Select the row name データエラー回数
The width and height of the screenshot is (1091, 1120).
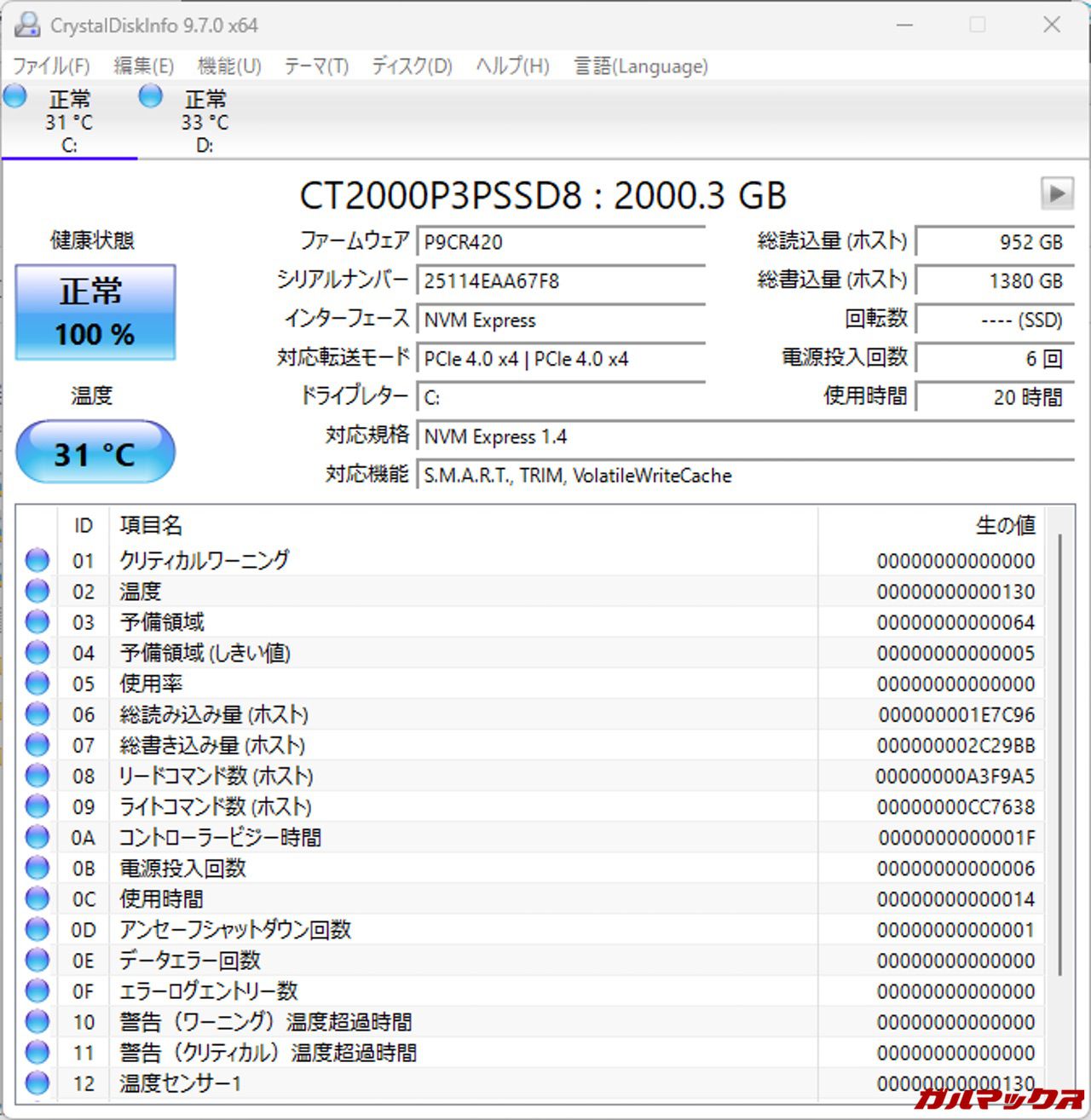point(190,960)
